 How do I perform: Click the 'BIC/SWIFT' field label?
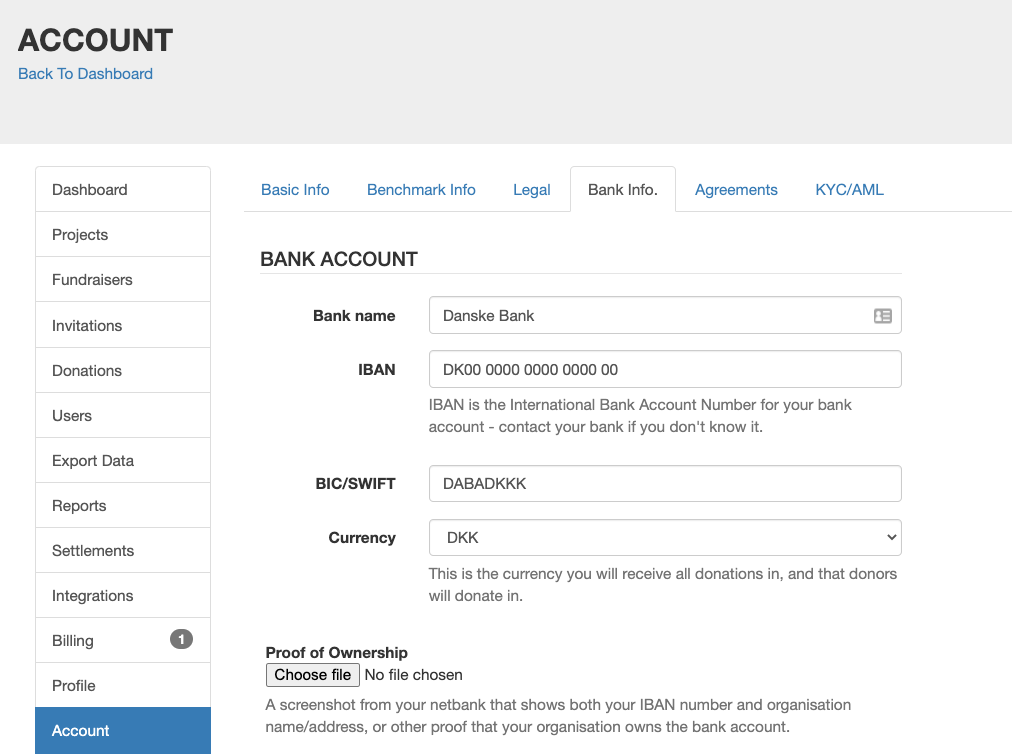point(356,484)
